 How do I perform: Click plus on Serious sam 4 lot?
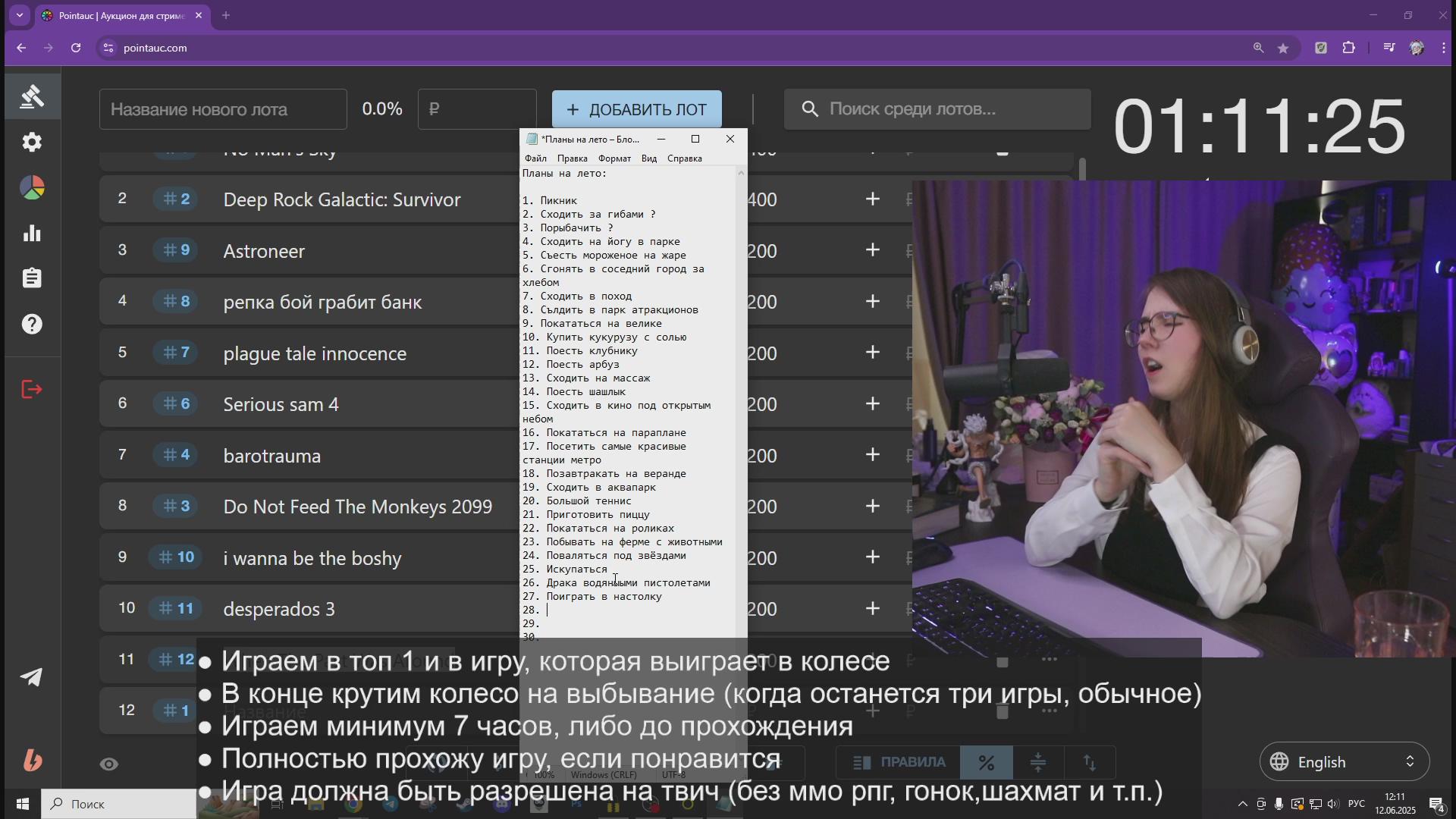[873, 403]
